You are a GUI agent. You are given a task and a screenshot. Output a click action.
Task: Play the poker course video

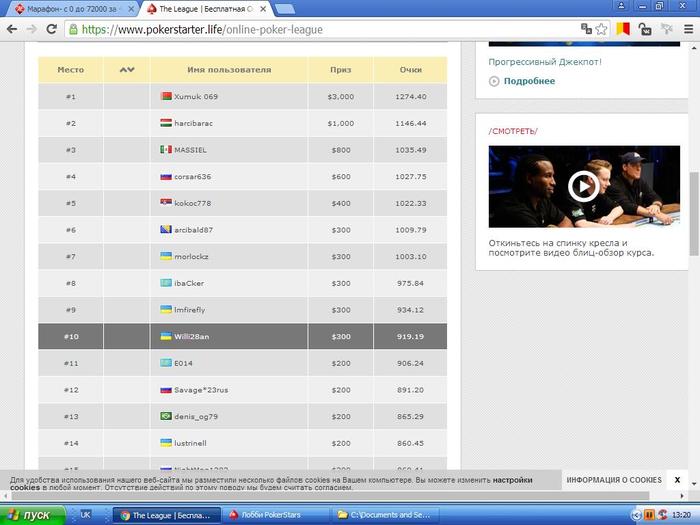coord(583,186)
